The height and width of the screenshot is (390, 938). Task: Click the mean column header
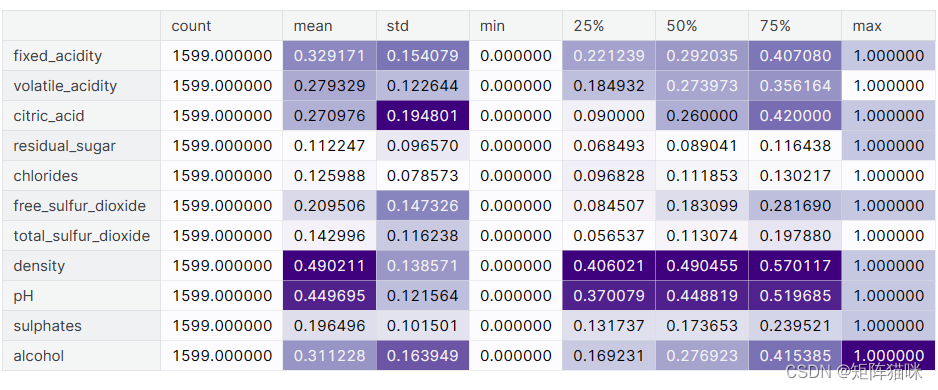[x=330, y=26]
